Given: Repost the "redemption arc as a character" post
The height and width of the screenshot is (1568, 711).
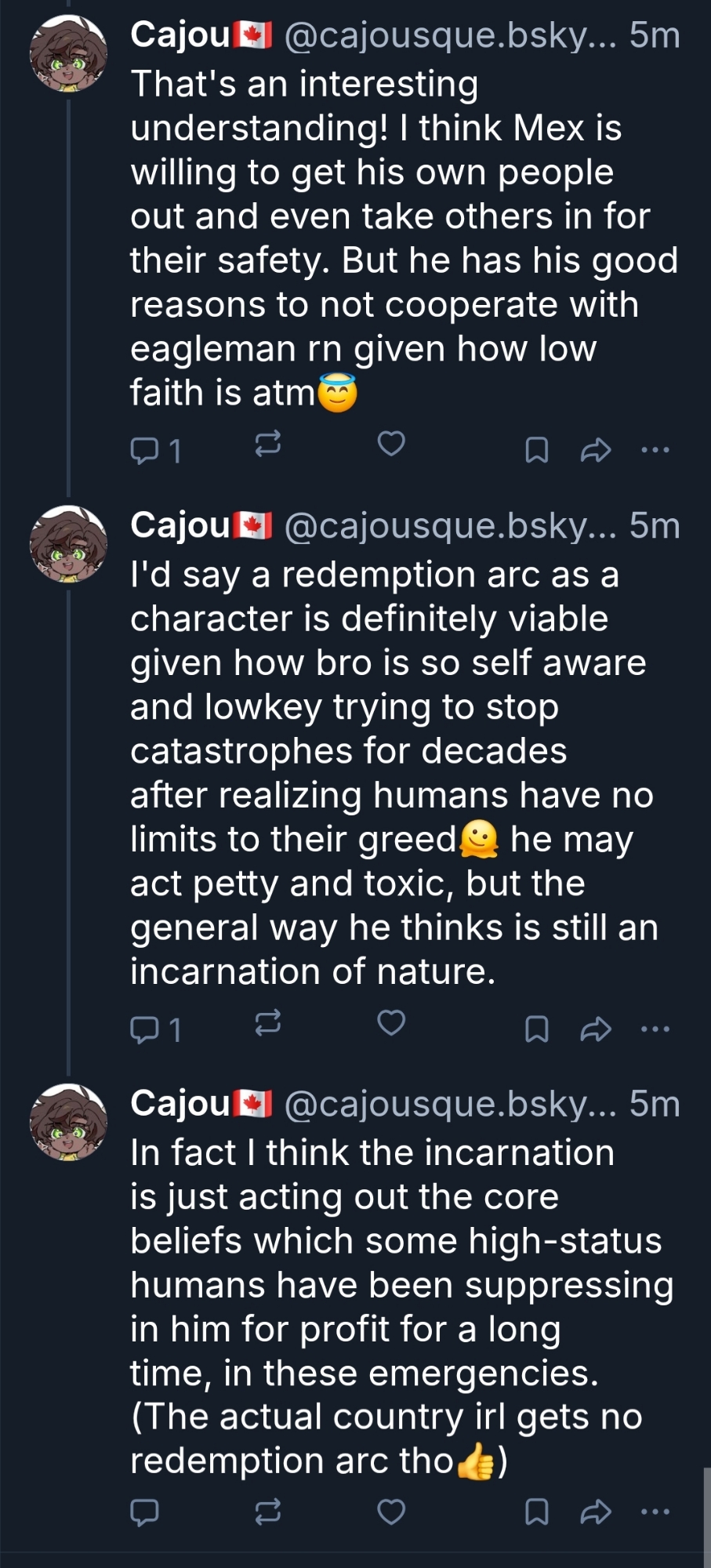Looking at the screenshot, I should [268, 1023].
